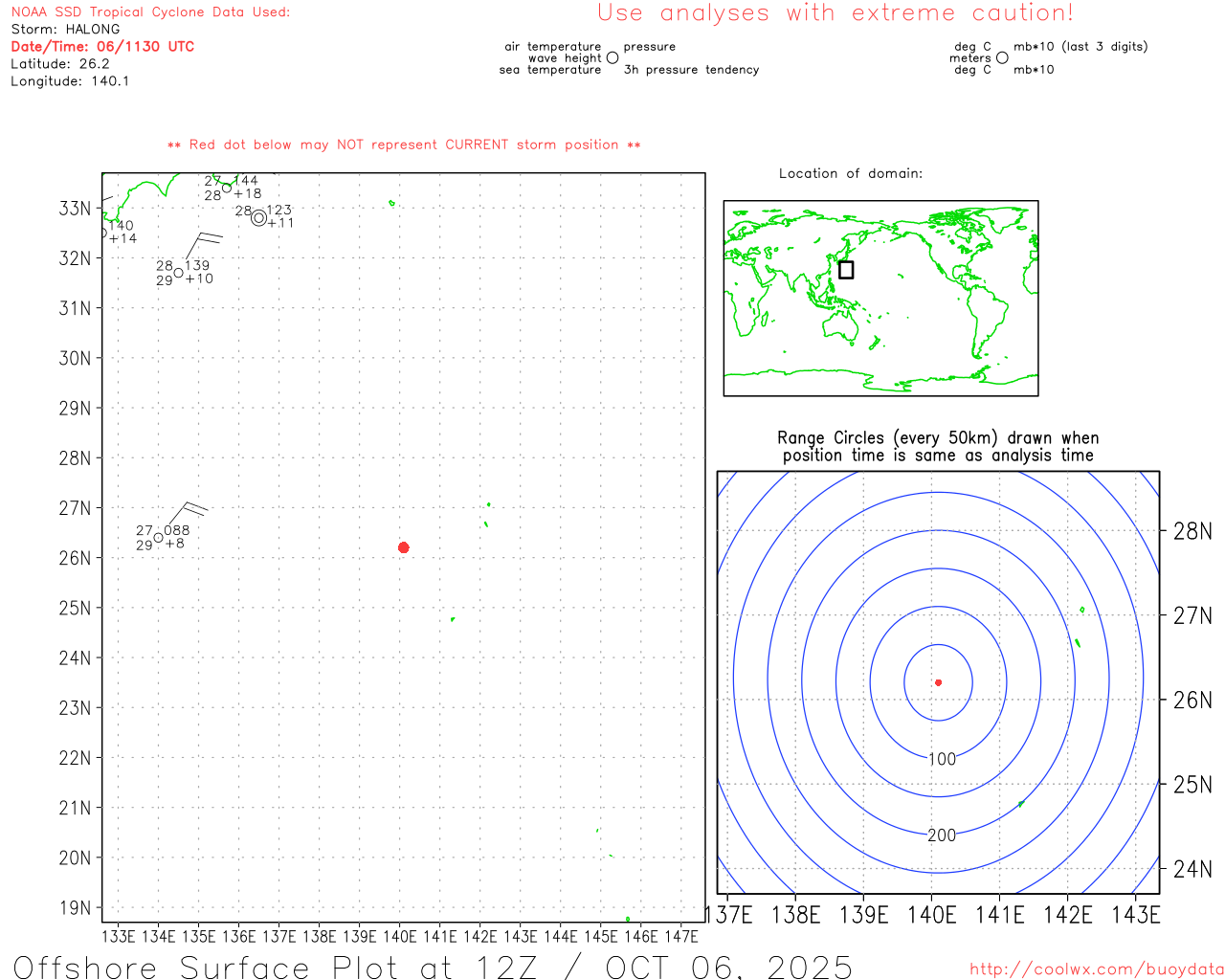Click the station model legend circle near wave height
Image resolution: width=1225 pixels, height=980 pixels.
click(612, 58)
